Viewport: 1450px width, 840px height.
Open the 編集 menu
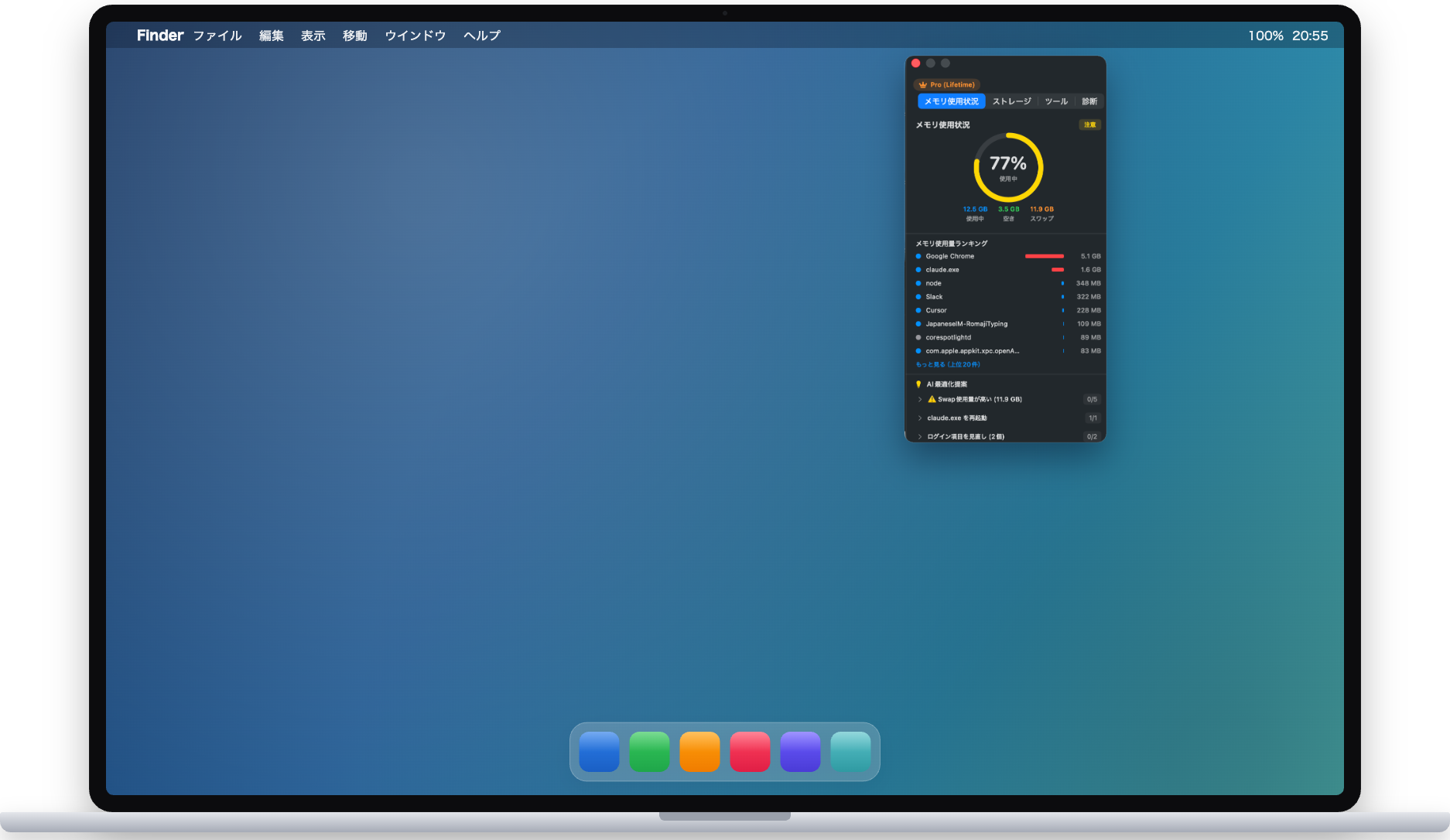(272, 36)
